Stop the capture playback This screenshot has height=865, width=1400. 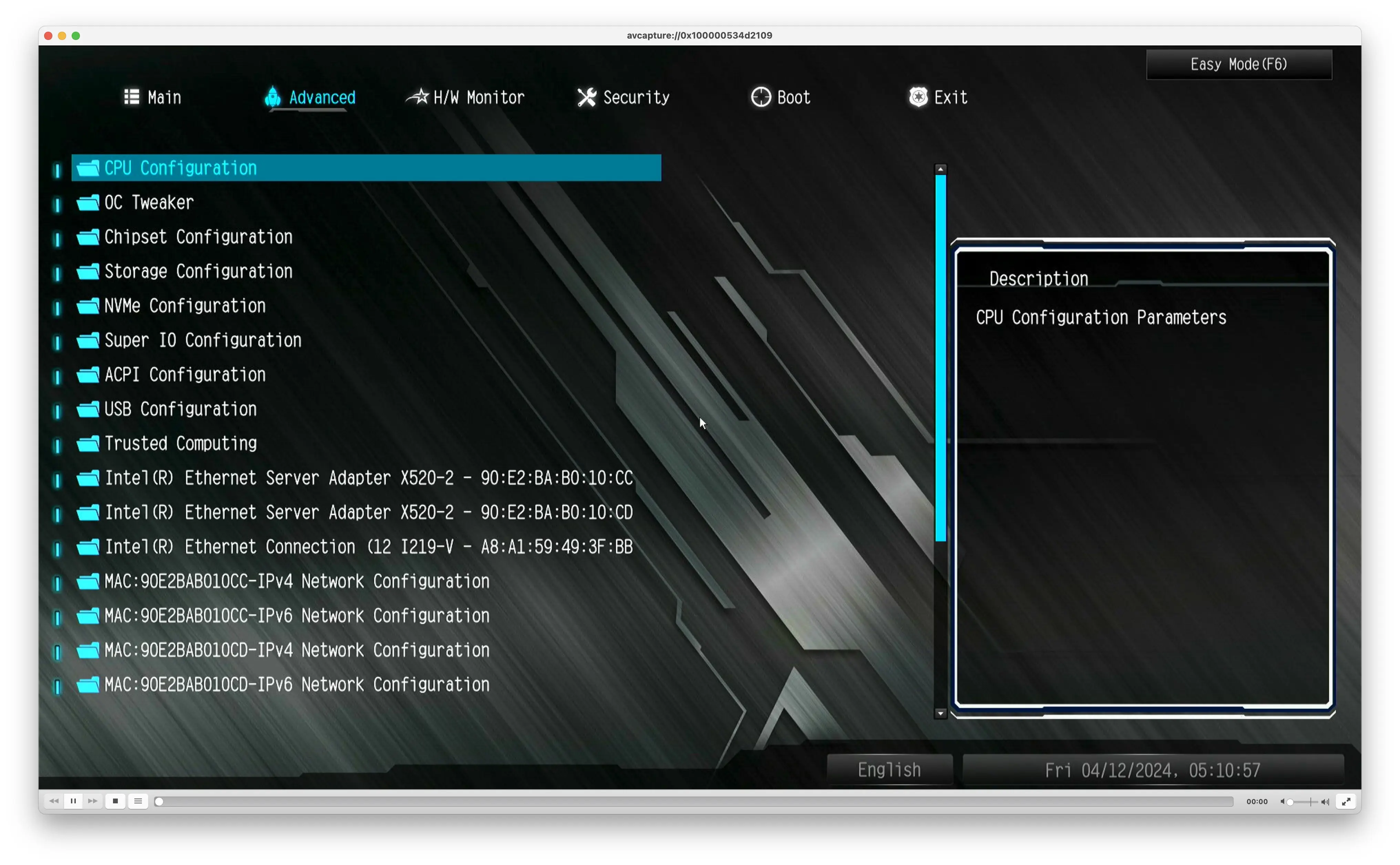pos(116,801)
